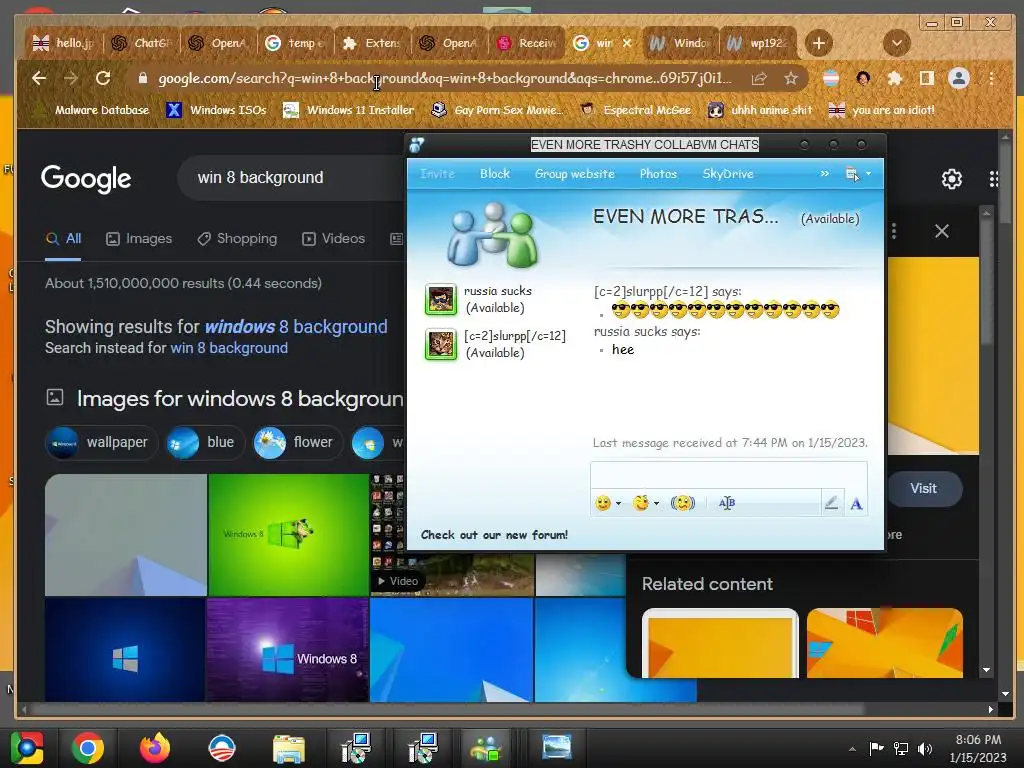This screenshot has width=1024, height=768.
Task: Open File Explorer from taskbar
Action: 289,748
